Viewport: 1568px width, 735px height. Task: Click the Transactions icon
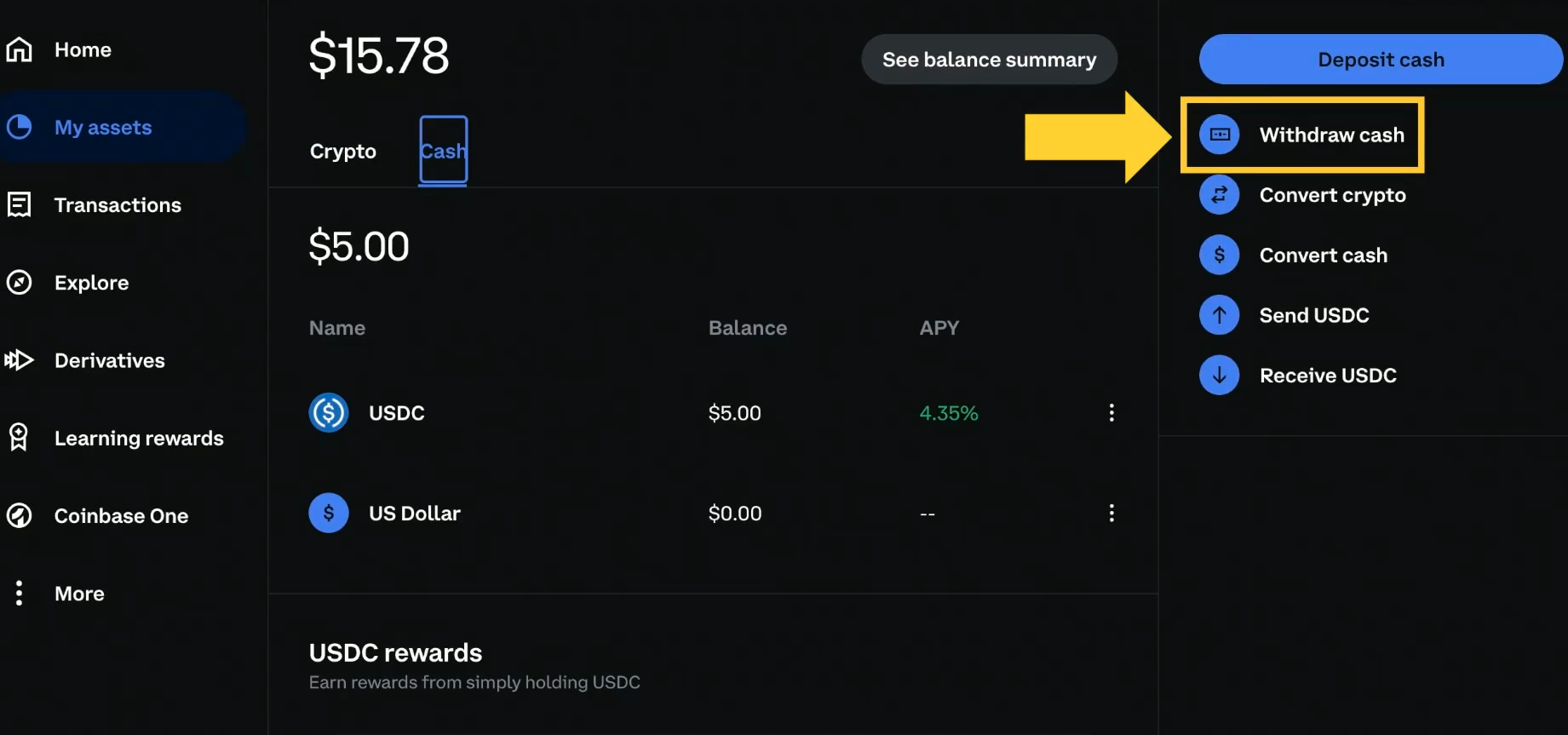19,204
